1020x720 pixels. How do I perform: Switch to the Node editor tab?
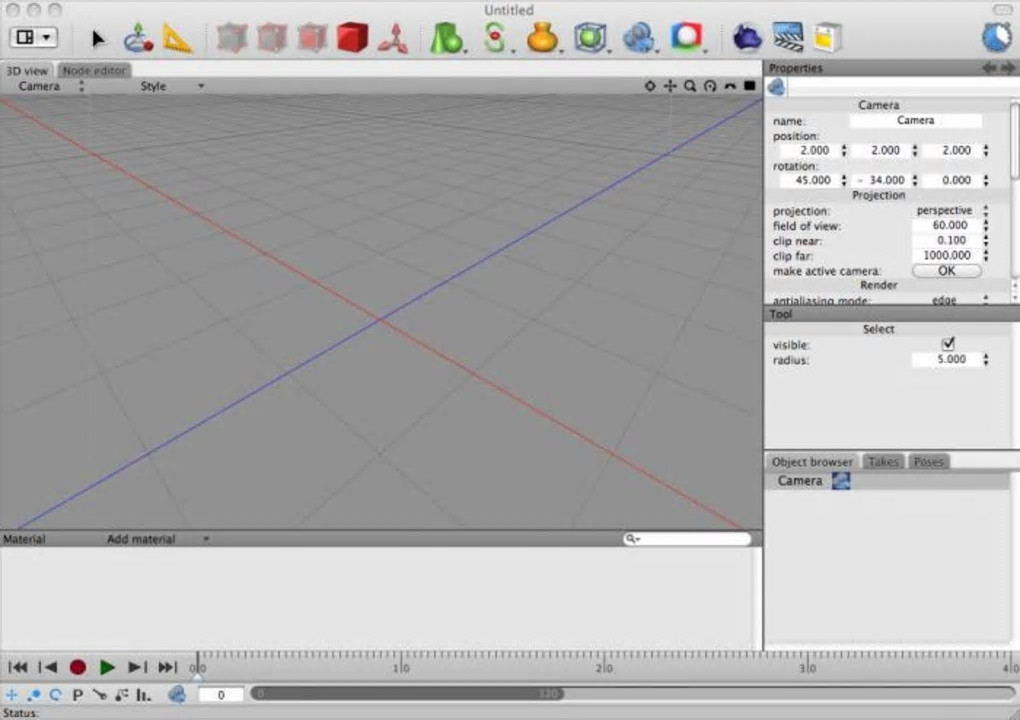[x=94, y=70]
